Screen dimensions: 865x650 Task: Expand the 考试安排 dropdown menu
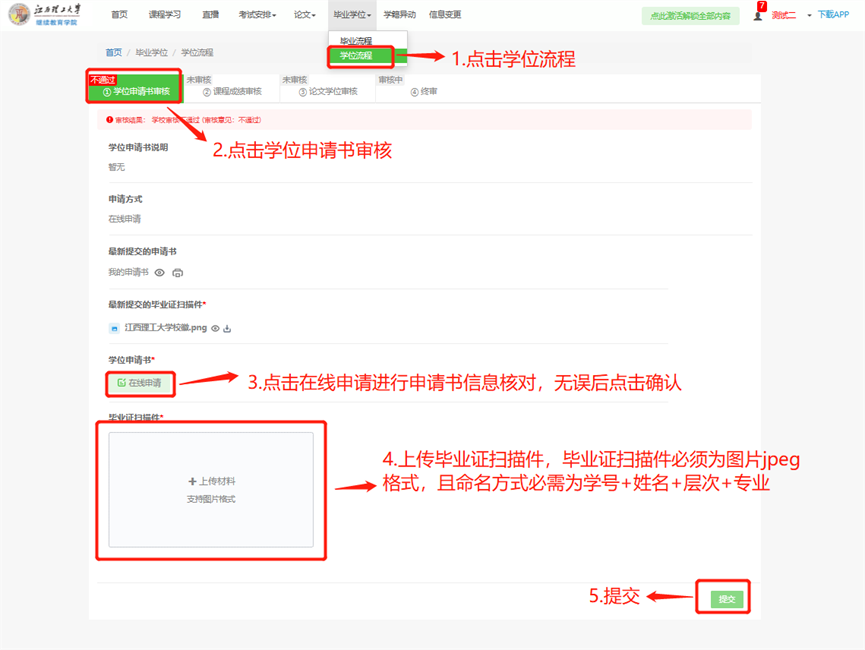click(257, 15)
